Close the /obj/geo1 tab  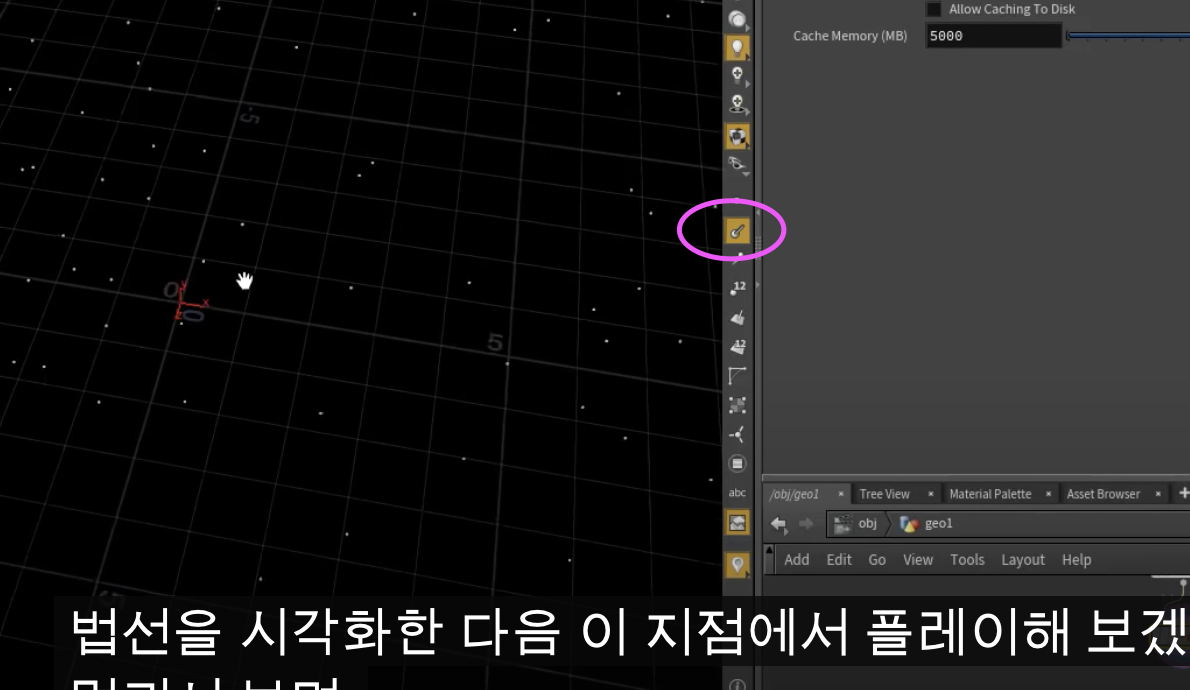[840, 494]
